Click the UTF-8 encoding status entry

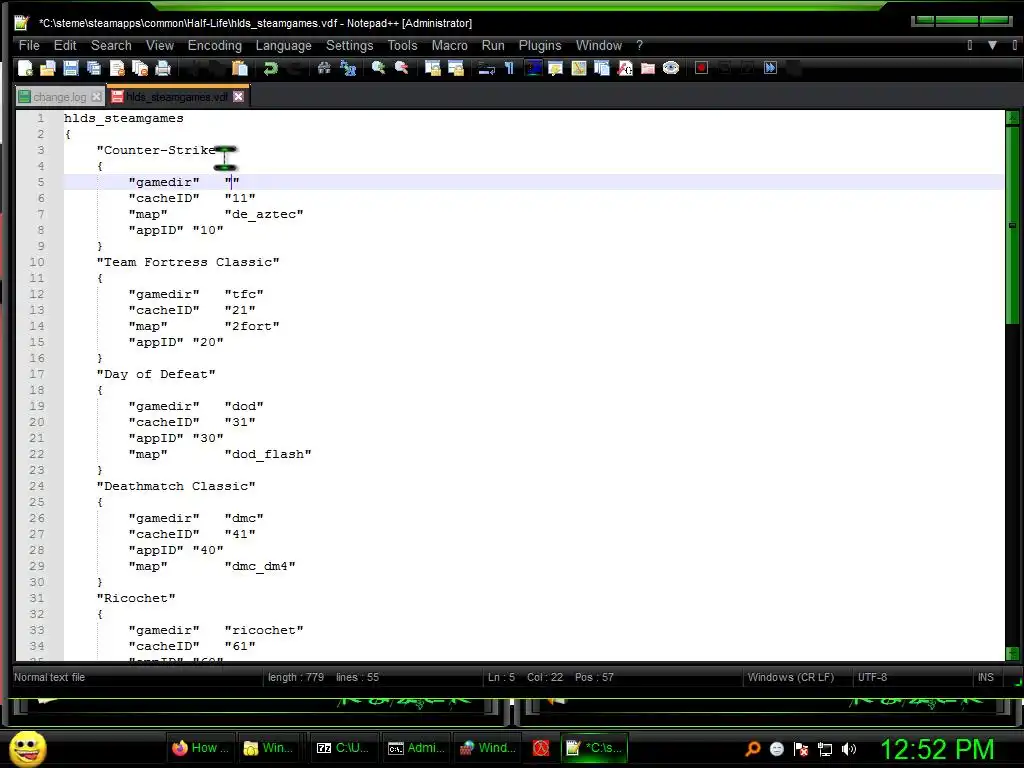(x=872, y=677)
